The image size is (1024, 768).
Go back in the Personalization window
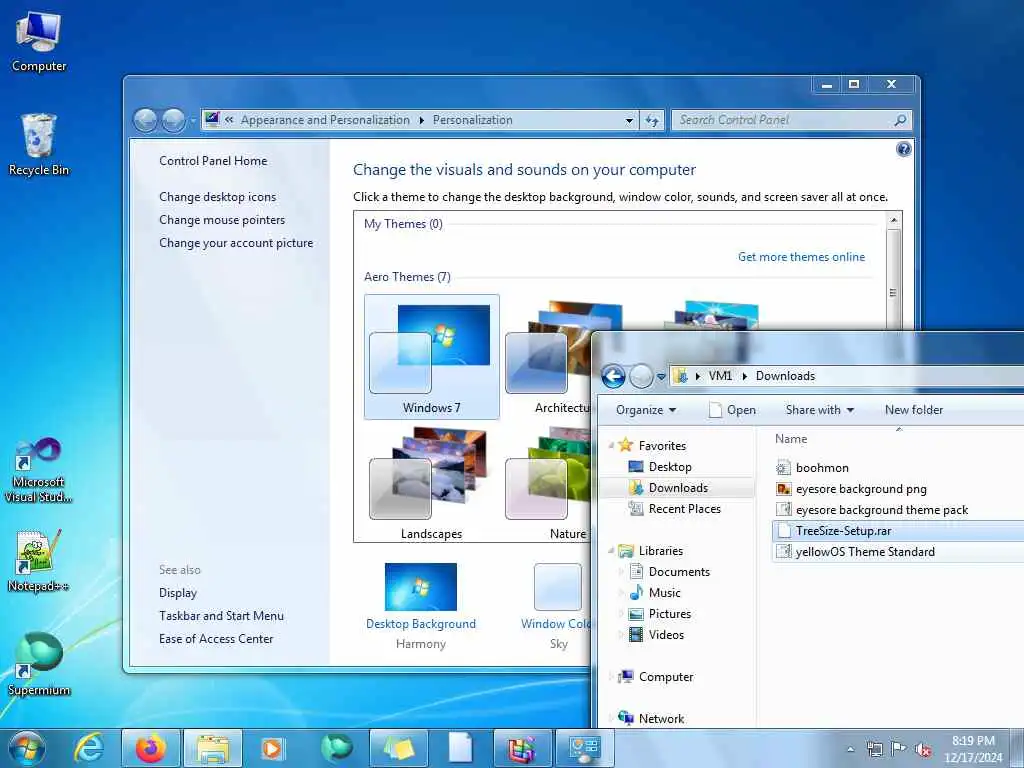[x=145, y=120]
